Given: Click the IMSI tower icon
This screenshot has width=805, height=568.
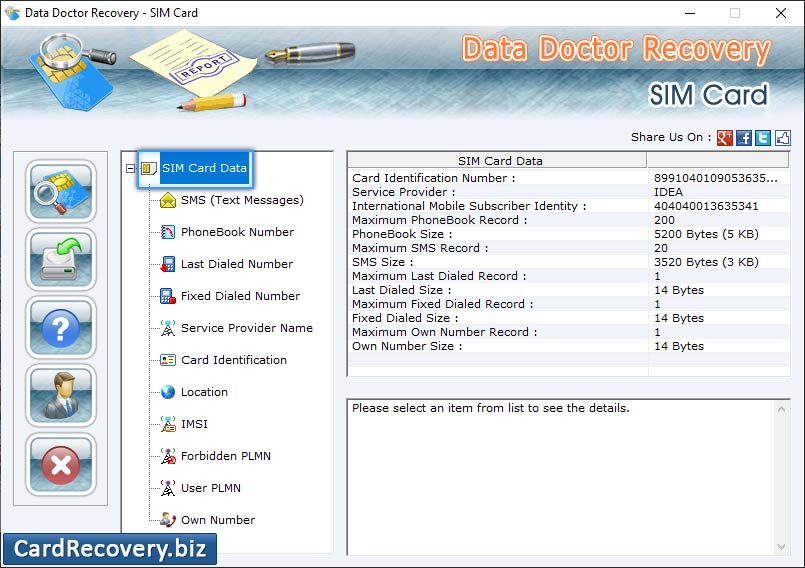Looking at the screenshot, I should [168, 424].
